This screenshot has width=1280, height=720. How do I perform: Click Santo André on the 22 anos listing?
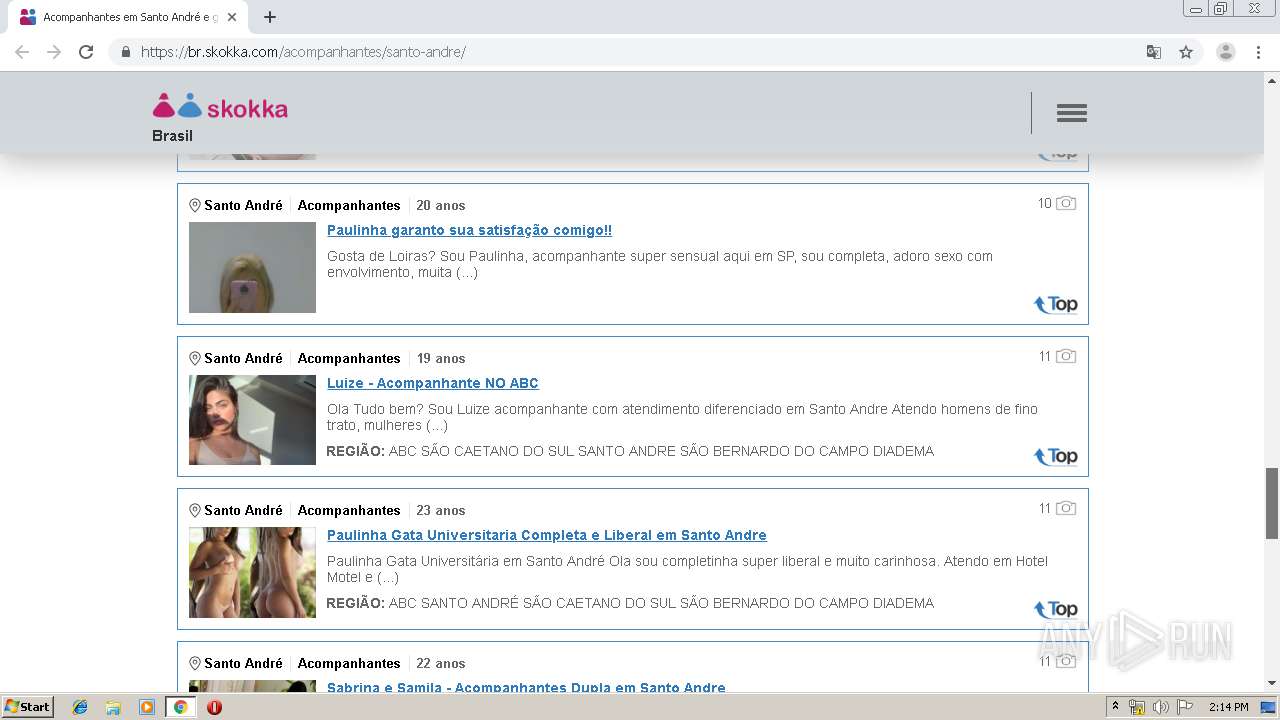click(243, 663)
